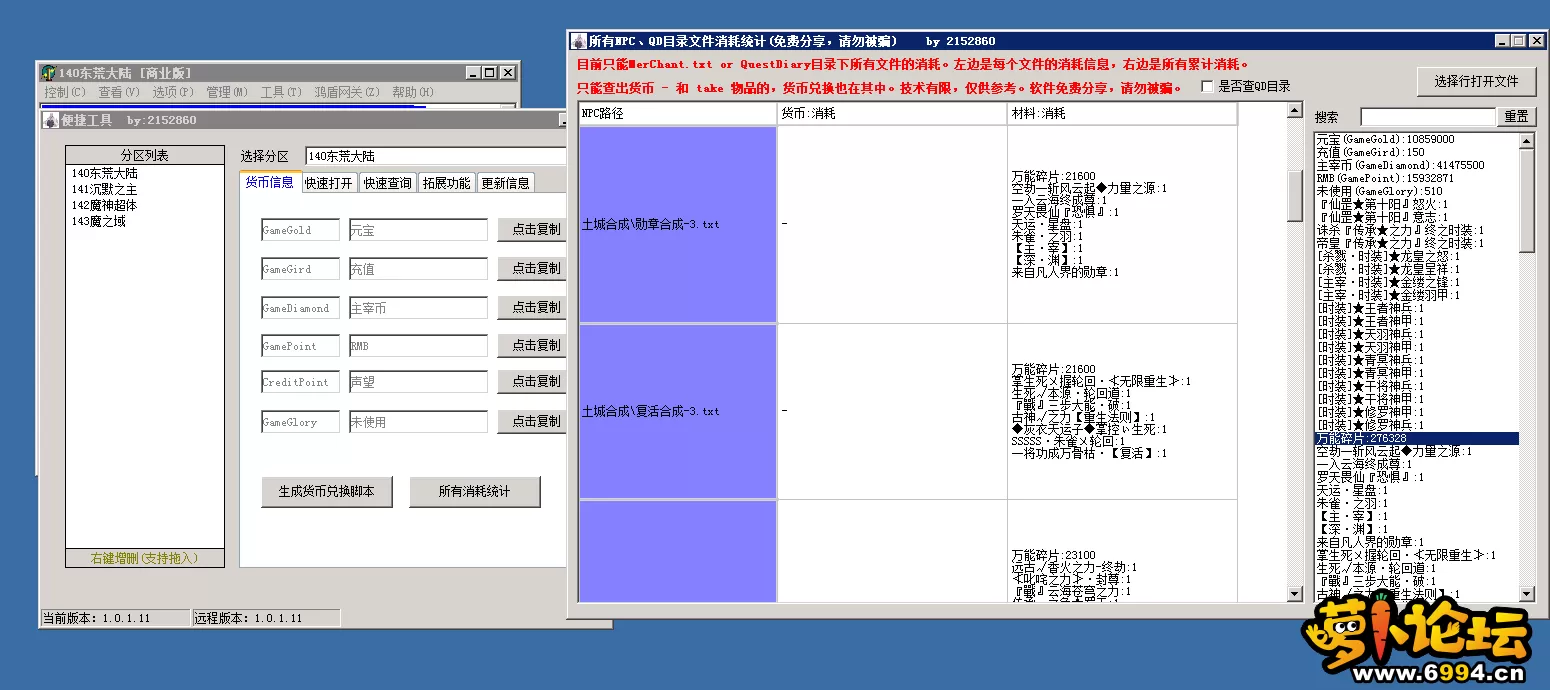Image resolution: width=1550 pixels, height=690 pixels.
Task: Click cumulative list scrollbar up arrow
Action: tap(1527, 141)
